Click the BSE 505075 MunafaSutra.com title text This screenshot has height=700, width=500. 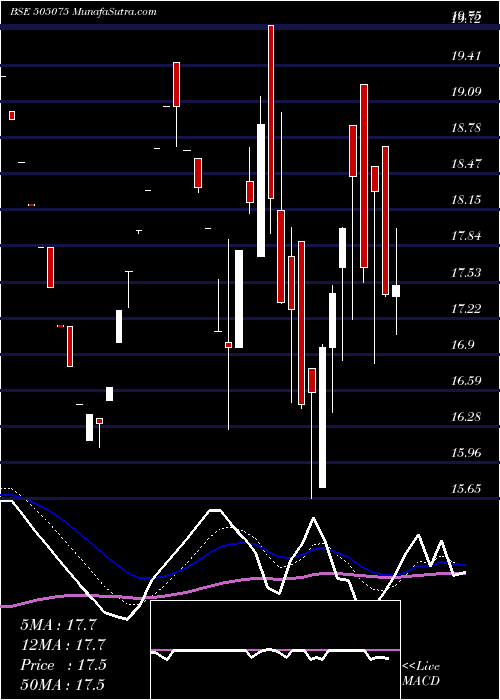83,12
